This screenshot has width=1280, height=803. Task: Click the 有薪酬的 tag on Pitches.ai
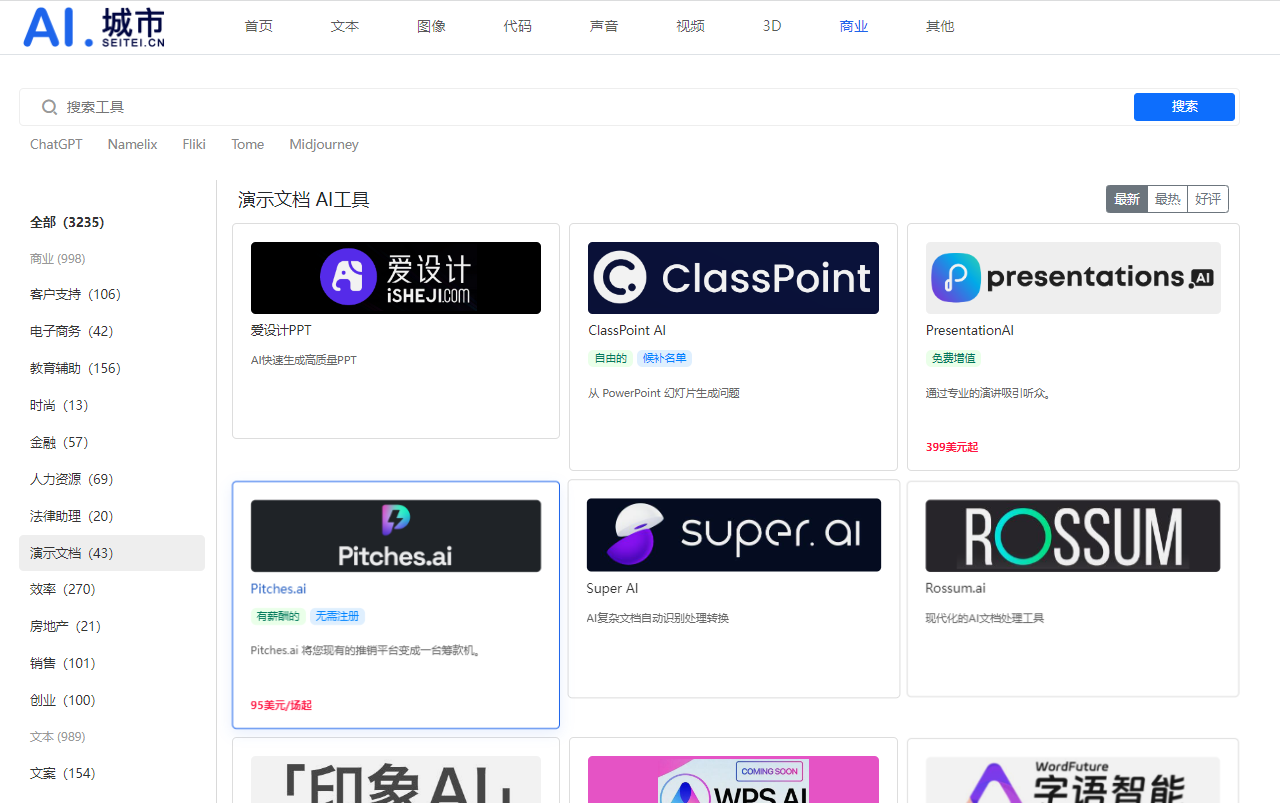point(278,616)
